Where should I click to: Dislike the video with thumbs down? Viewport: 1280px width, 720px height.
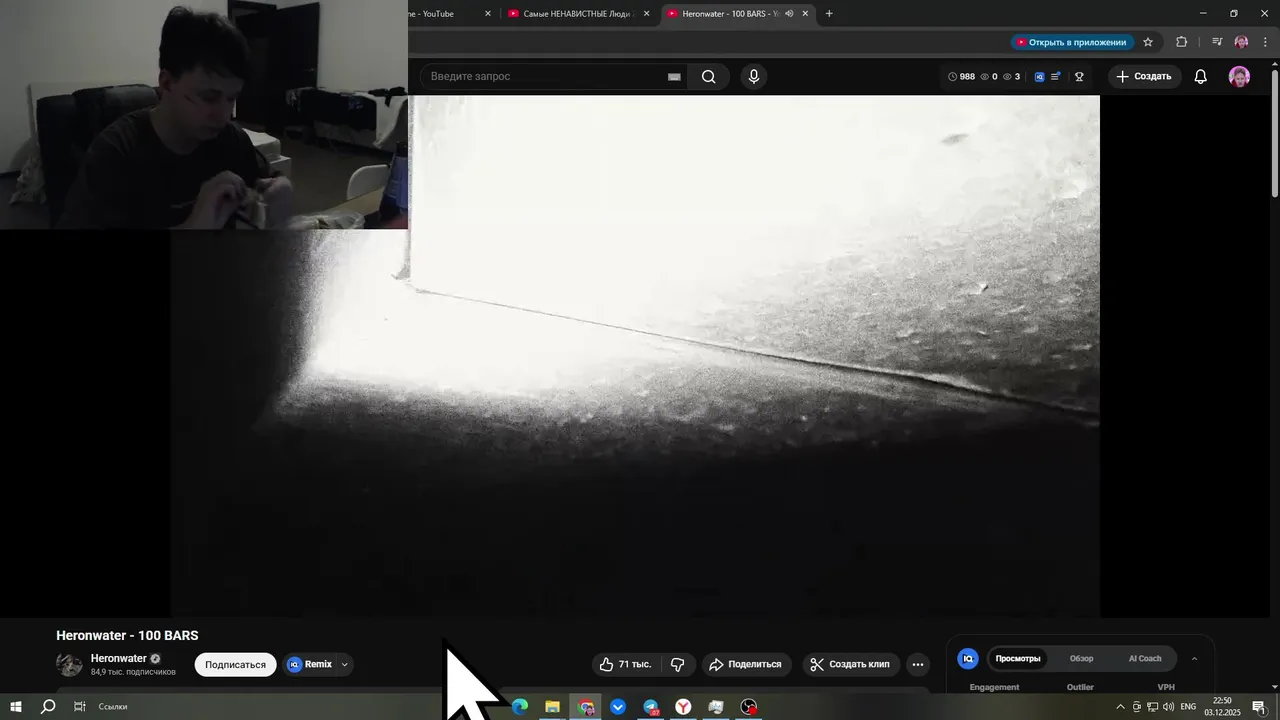pos(677,664)
